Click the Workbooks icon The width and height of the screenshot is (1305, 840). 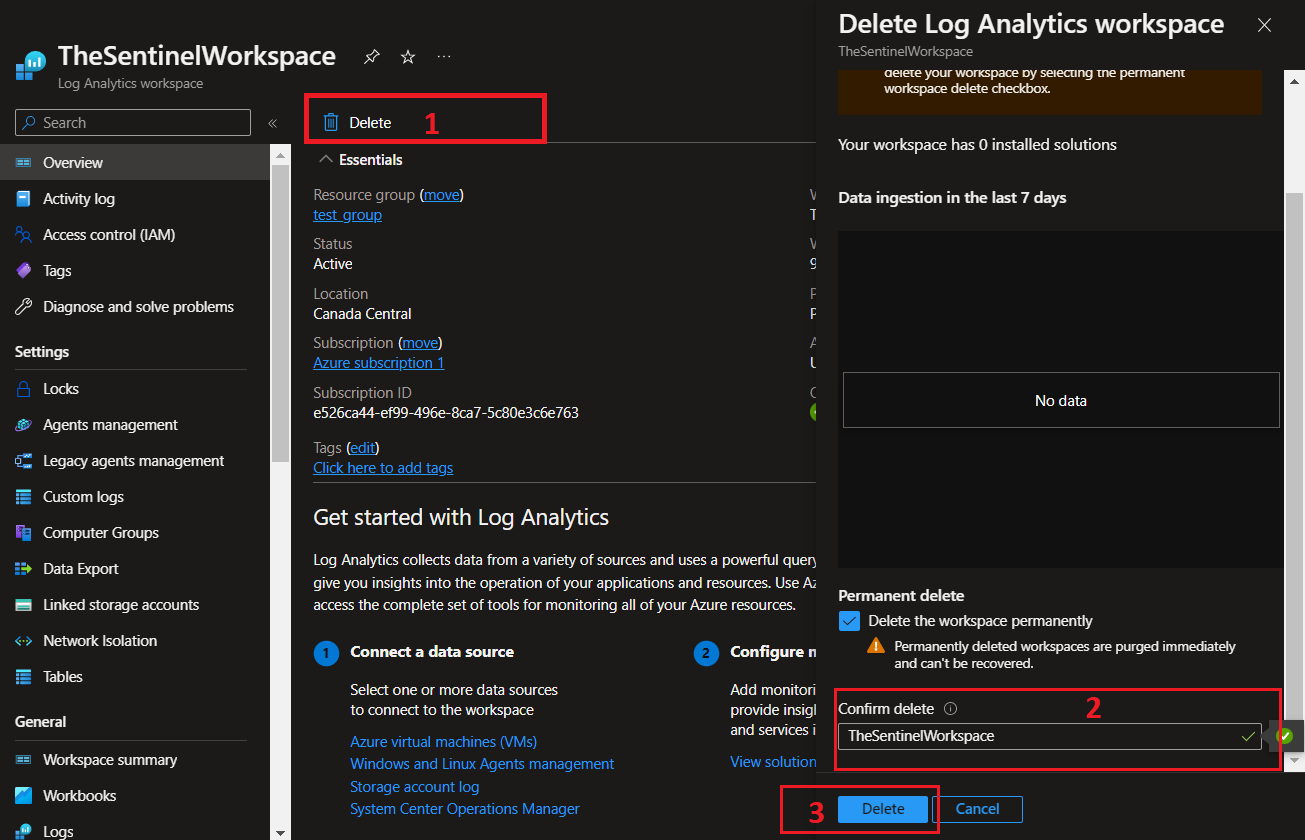click(x=23, y=795)
